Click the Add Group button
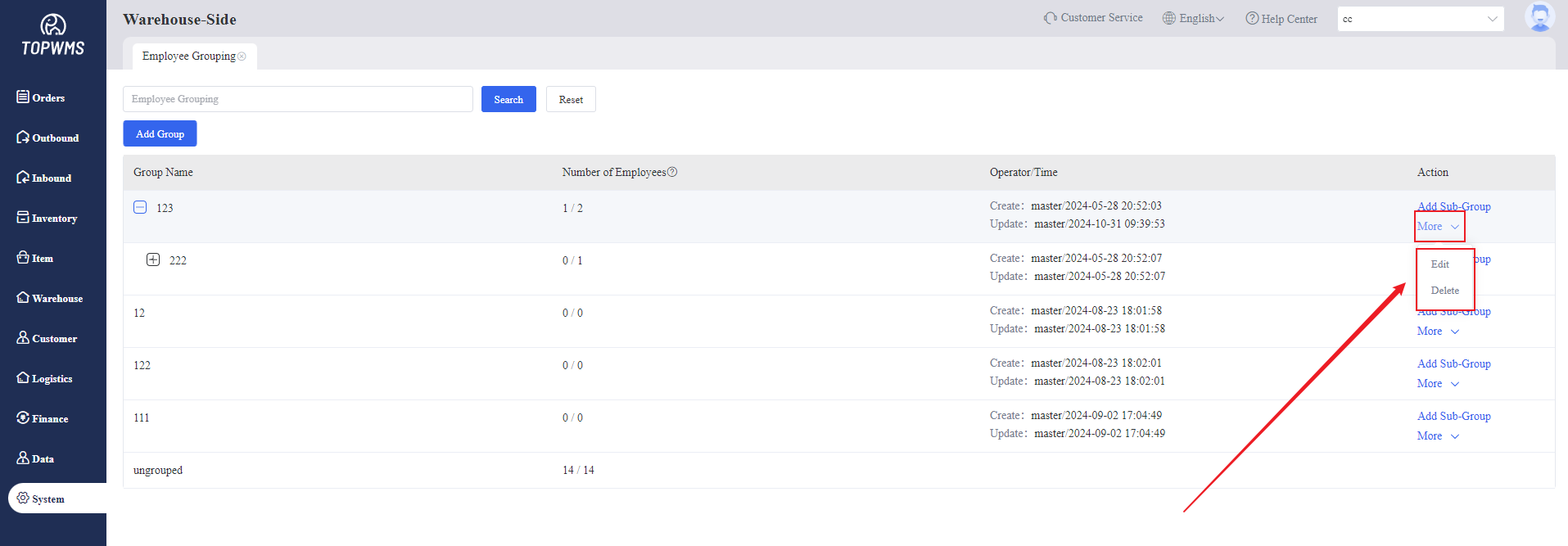Screen dimensions: 1568x546 [x=160, y=133]
